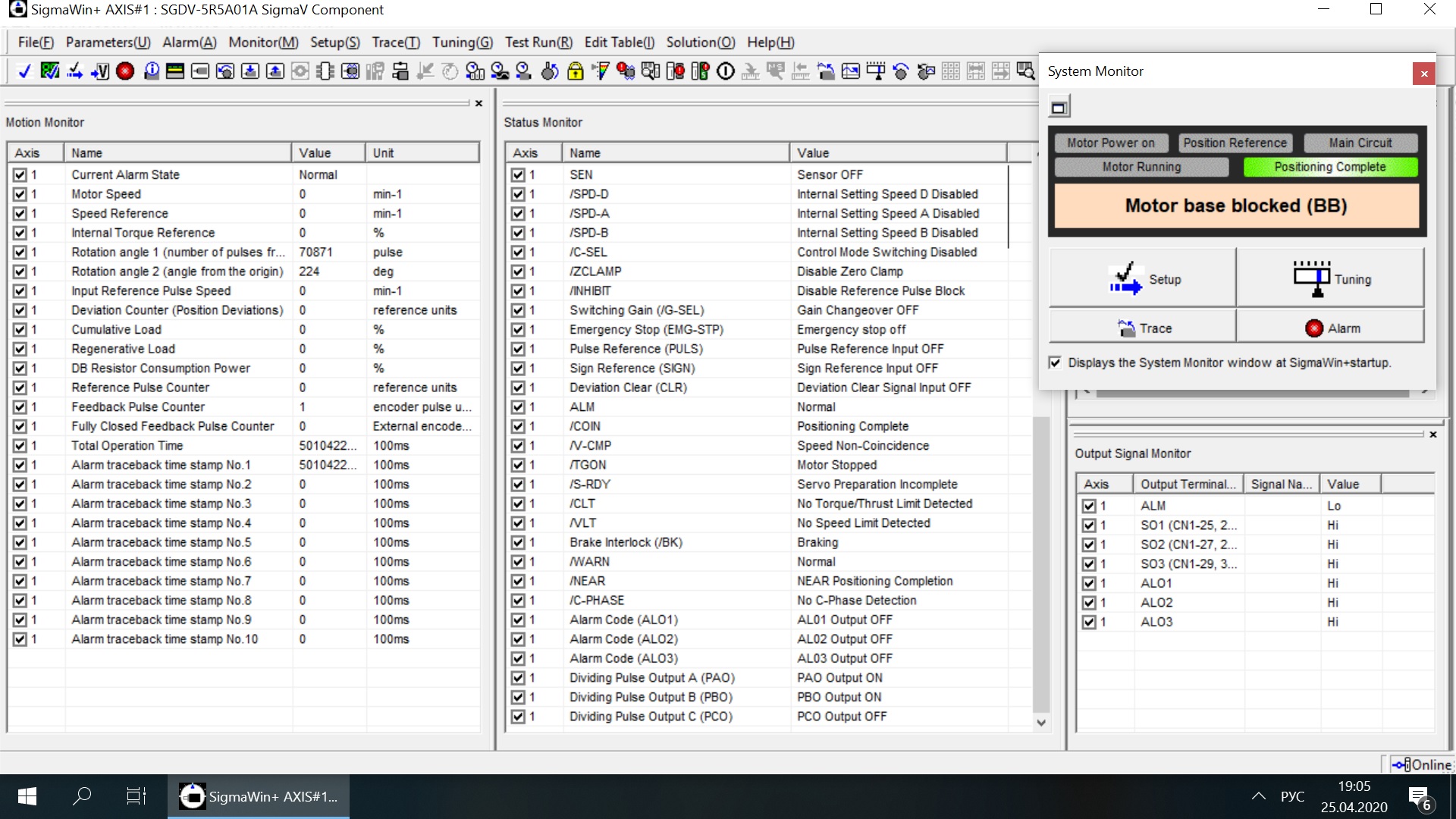Open Windows taskbar search
The width and height of the screenshot is (1456, 819).
point(82,796)
